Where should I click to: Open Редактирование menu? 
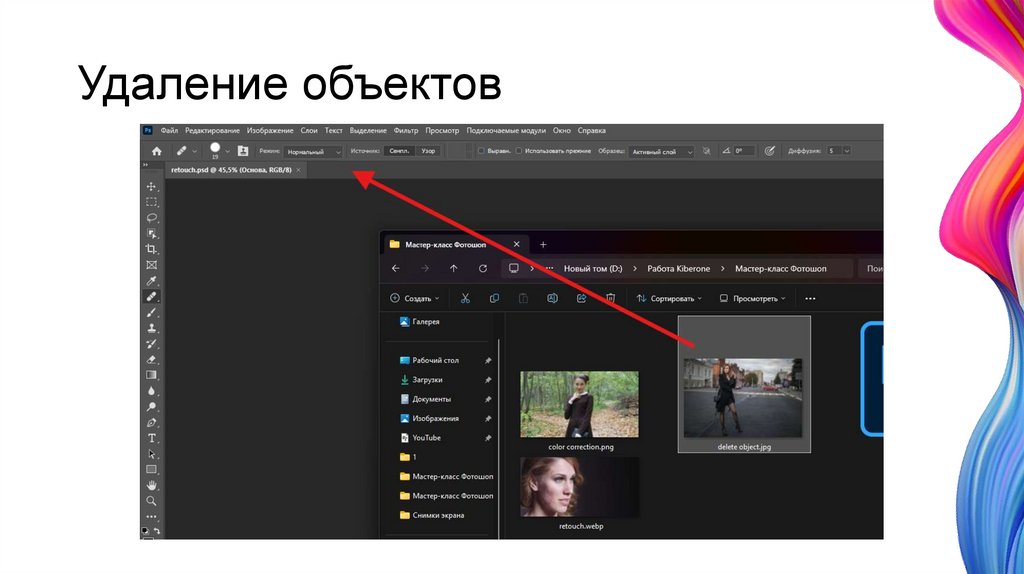tap(212, 131)
